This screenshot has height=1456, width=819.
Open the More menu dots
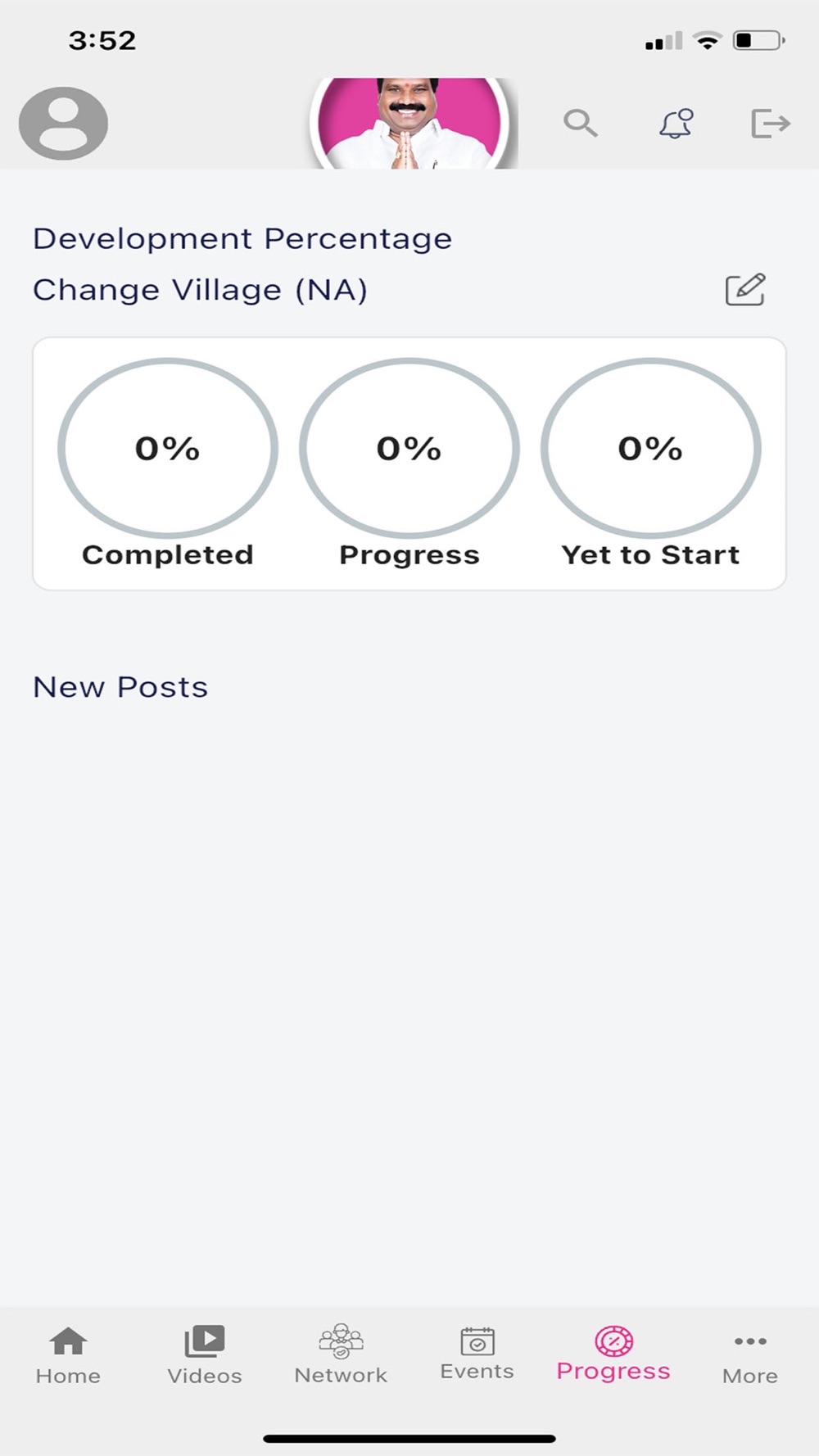point(750,1357)
